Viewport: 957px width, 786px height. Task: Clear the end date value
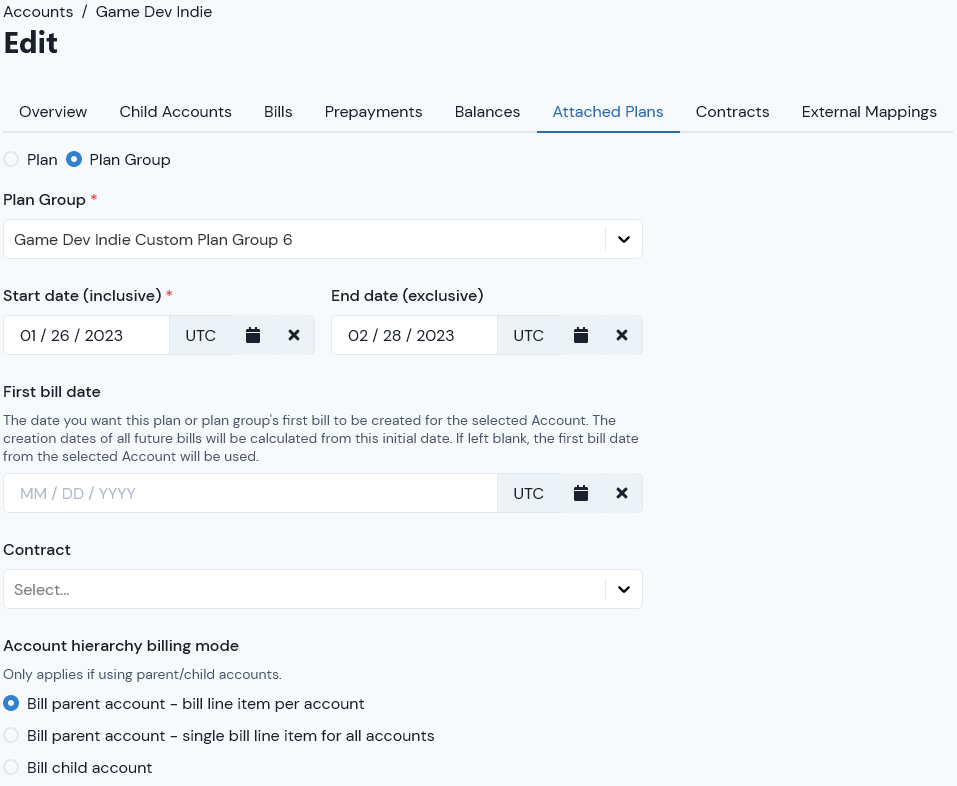coord(621,335)
